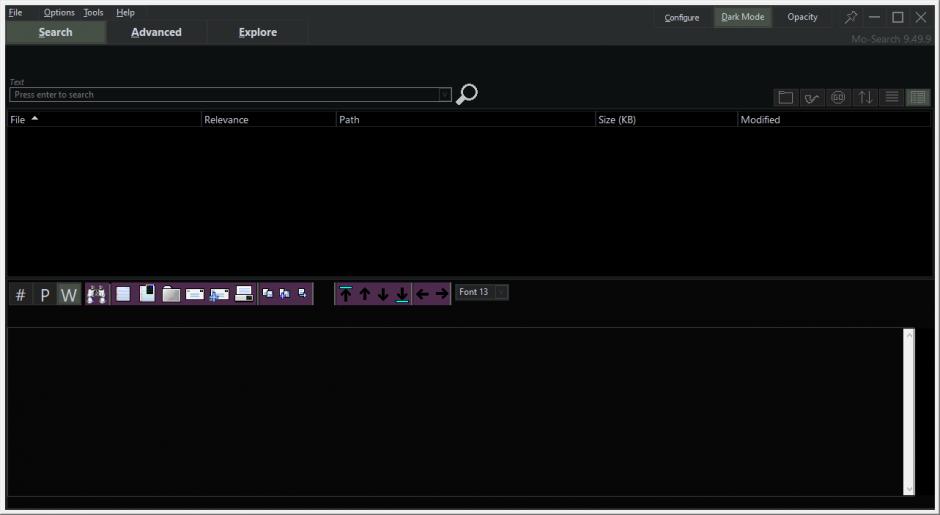Click the first small copy icon
940x515 pixels.
click(x=267, y=293)
